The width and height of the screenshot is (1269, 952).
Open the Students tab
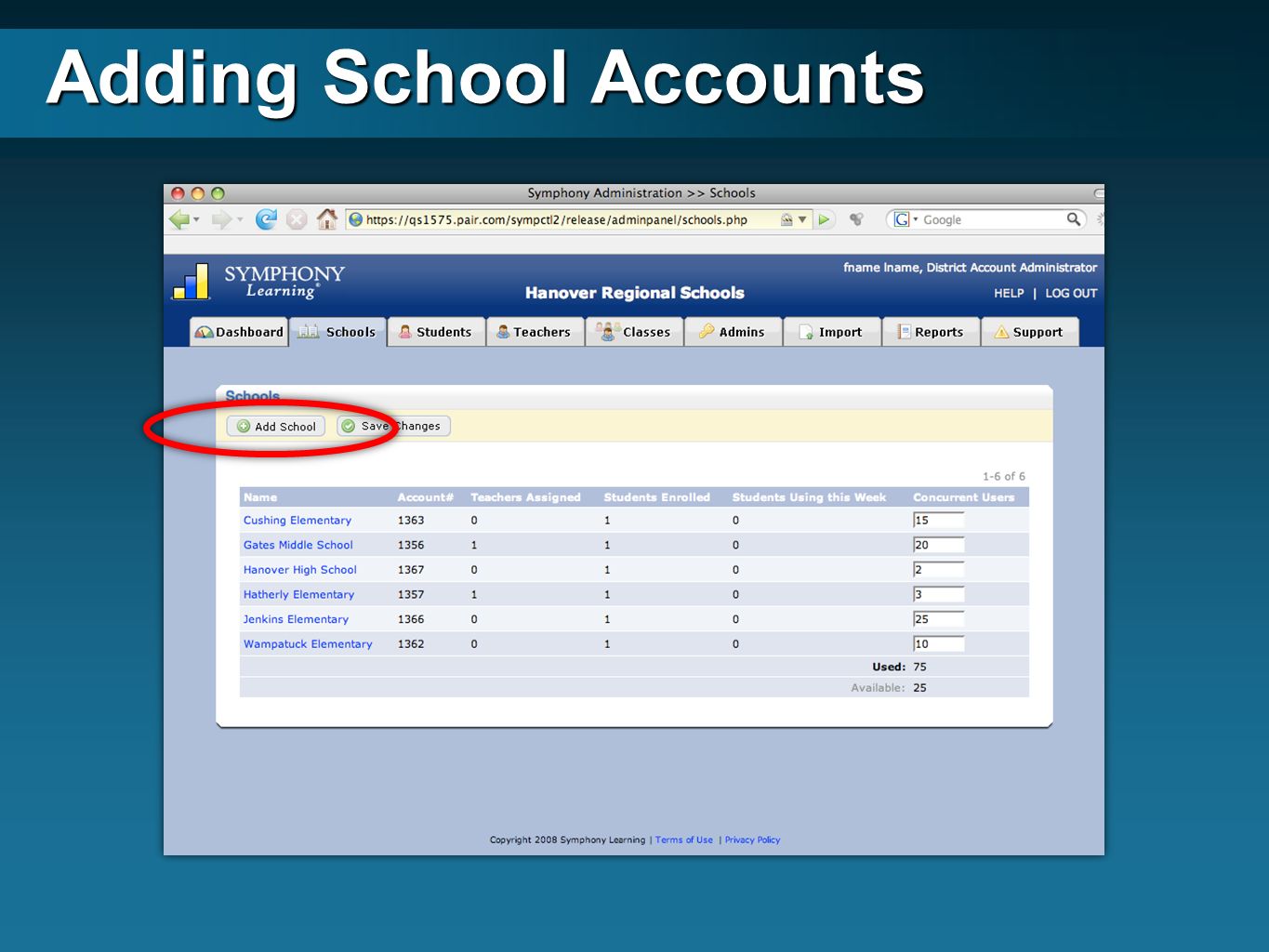[436, 332]
